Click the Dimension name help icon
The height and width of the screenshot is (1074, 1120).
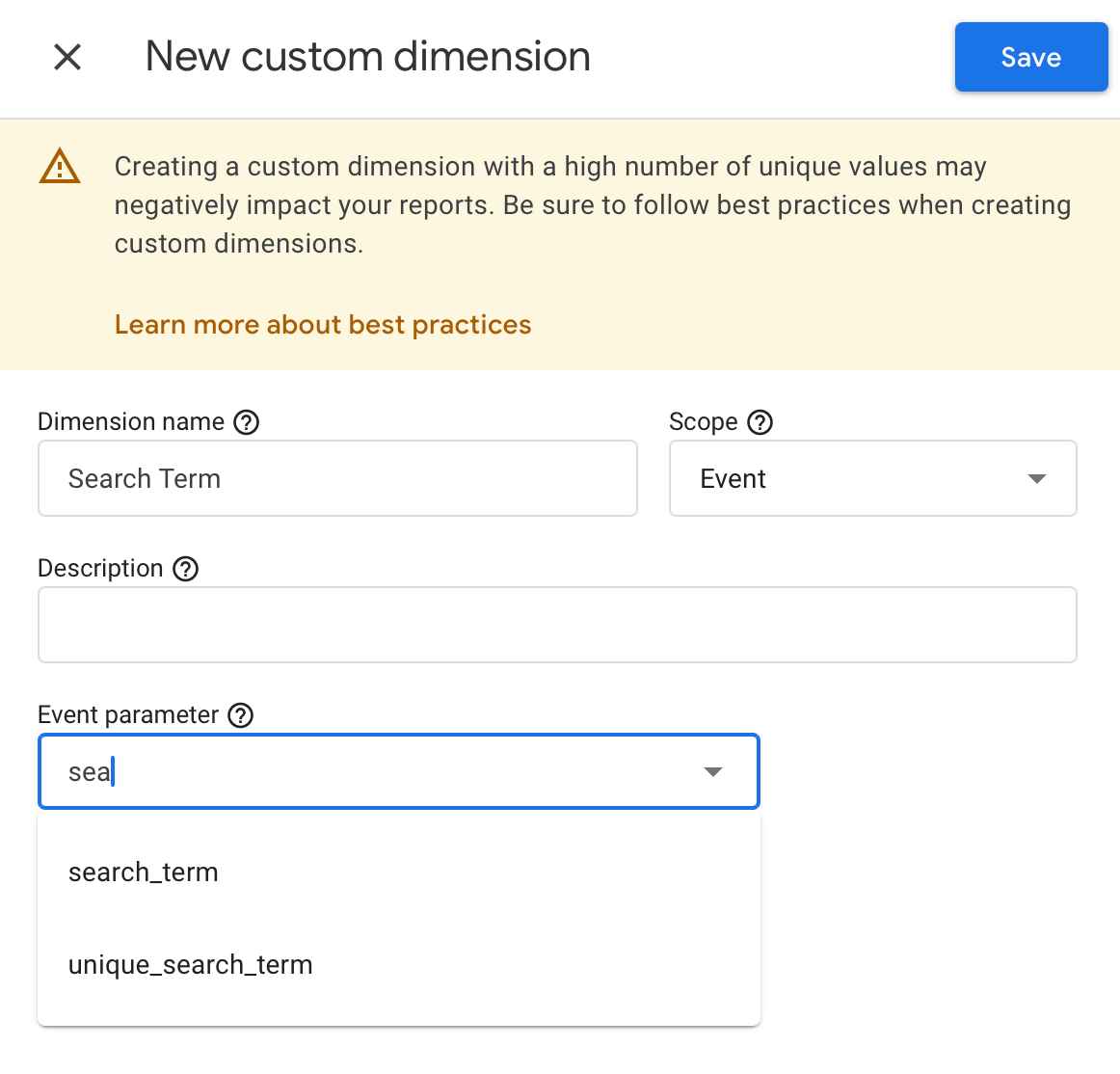point(247,422)
